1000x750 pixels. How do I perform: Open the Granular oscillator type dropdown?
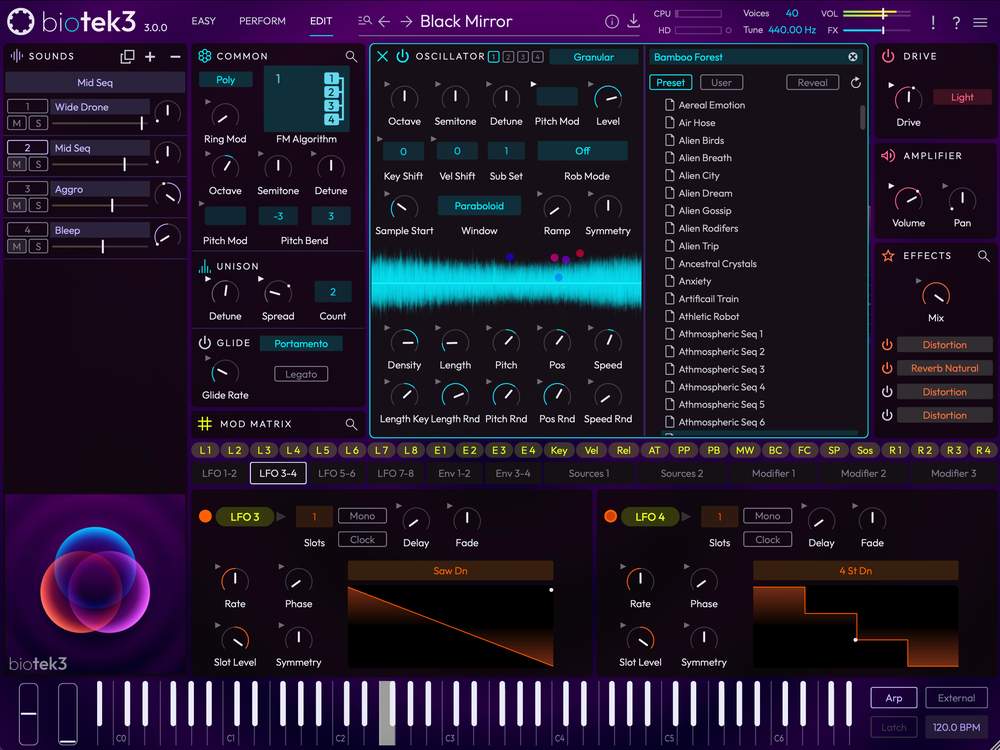(593, 57)
